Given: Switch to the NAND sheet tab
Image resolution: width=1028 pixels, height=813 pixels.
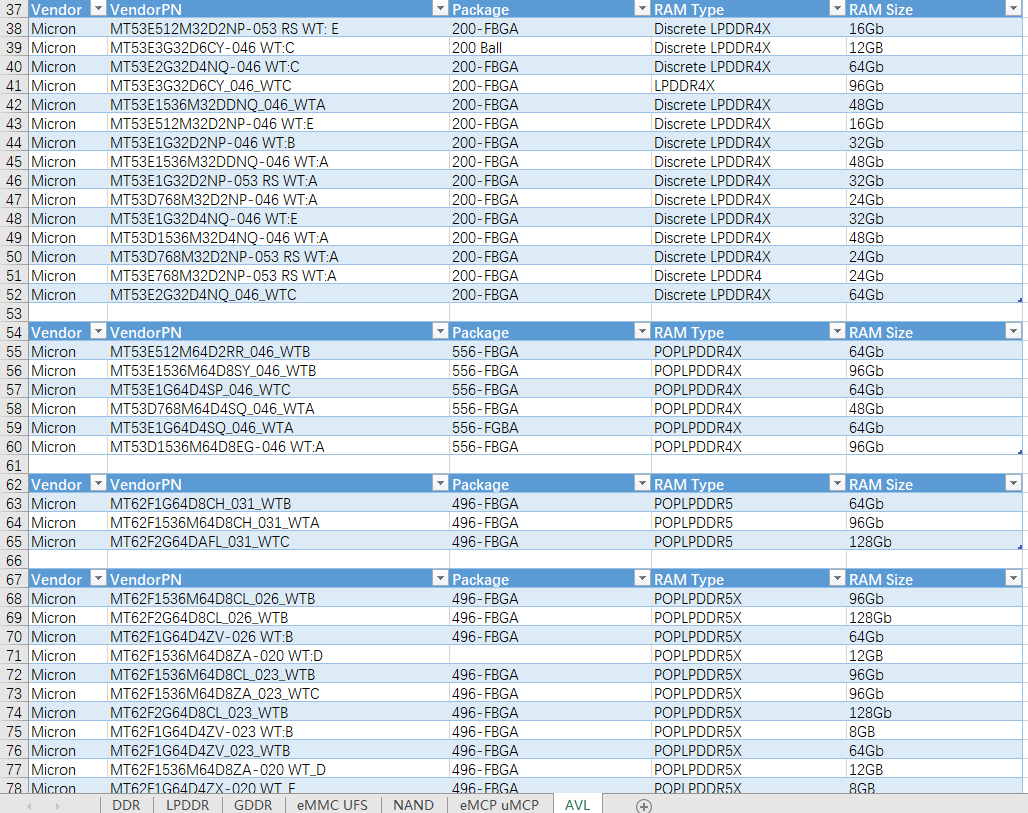Looking at the screenshot, I should 413,805.
